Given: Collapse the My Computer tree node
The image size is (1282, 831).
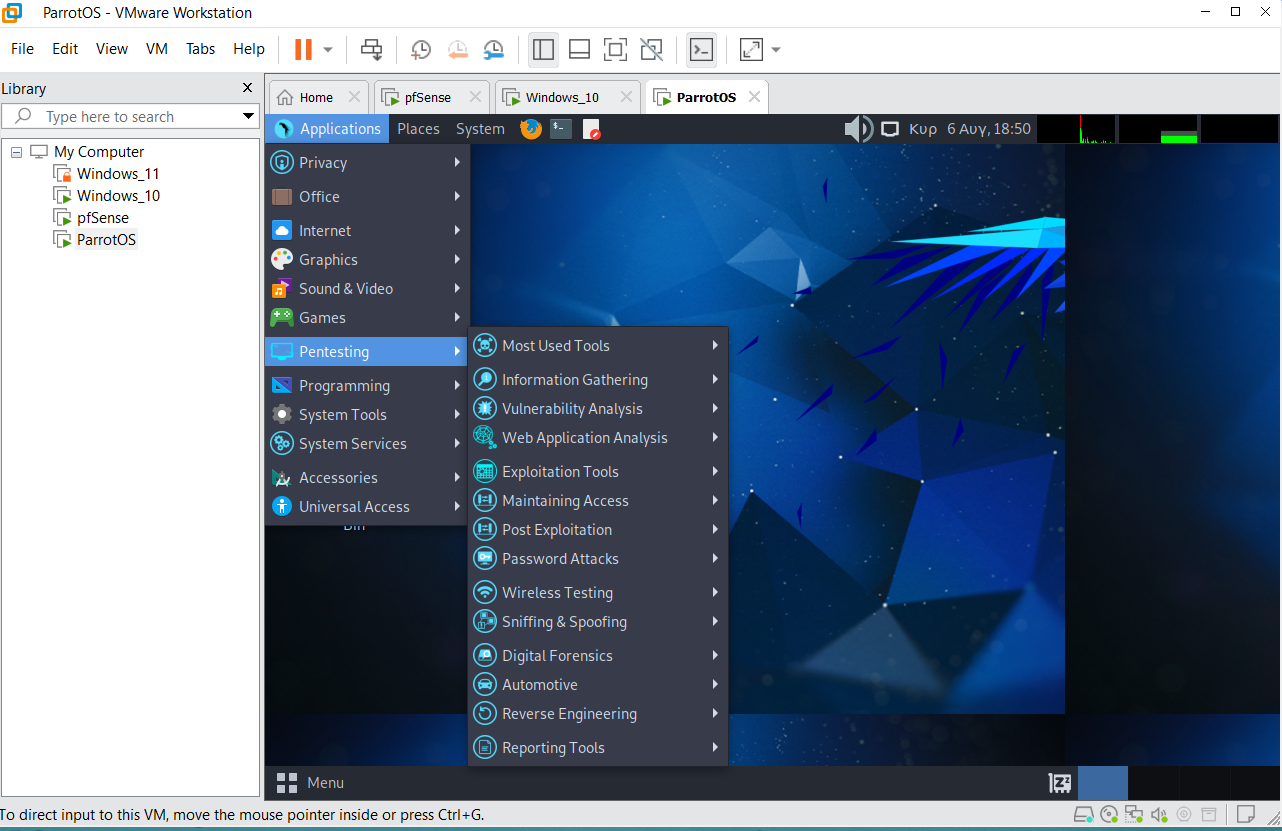Looking at the screenshot, I should (x=16, y=152).
